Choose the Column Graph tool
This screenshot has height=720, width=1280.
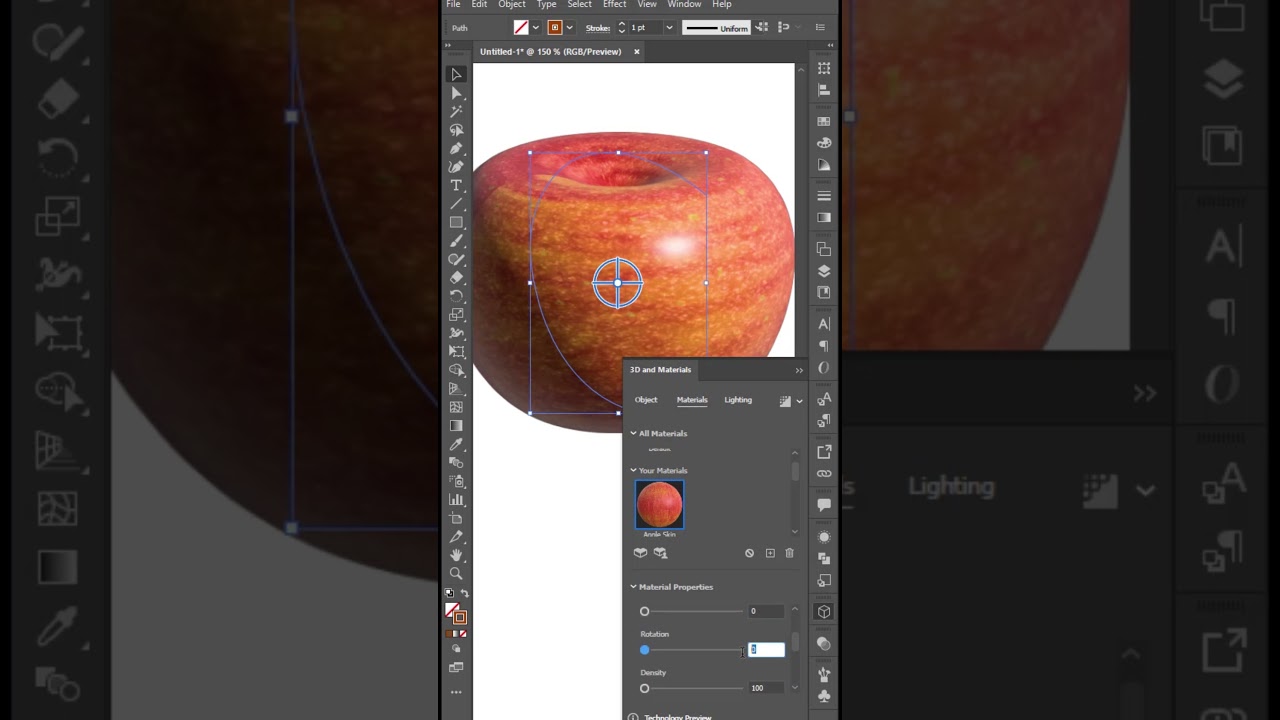[456, 499]
